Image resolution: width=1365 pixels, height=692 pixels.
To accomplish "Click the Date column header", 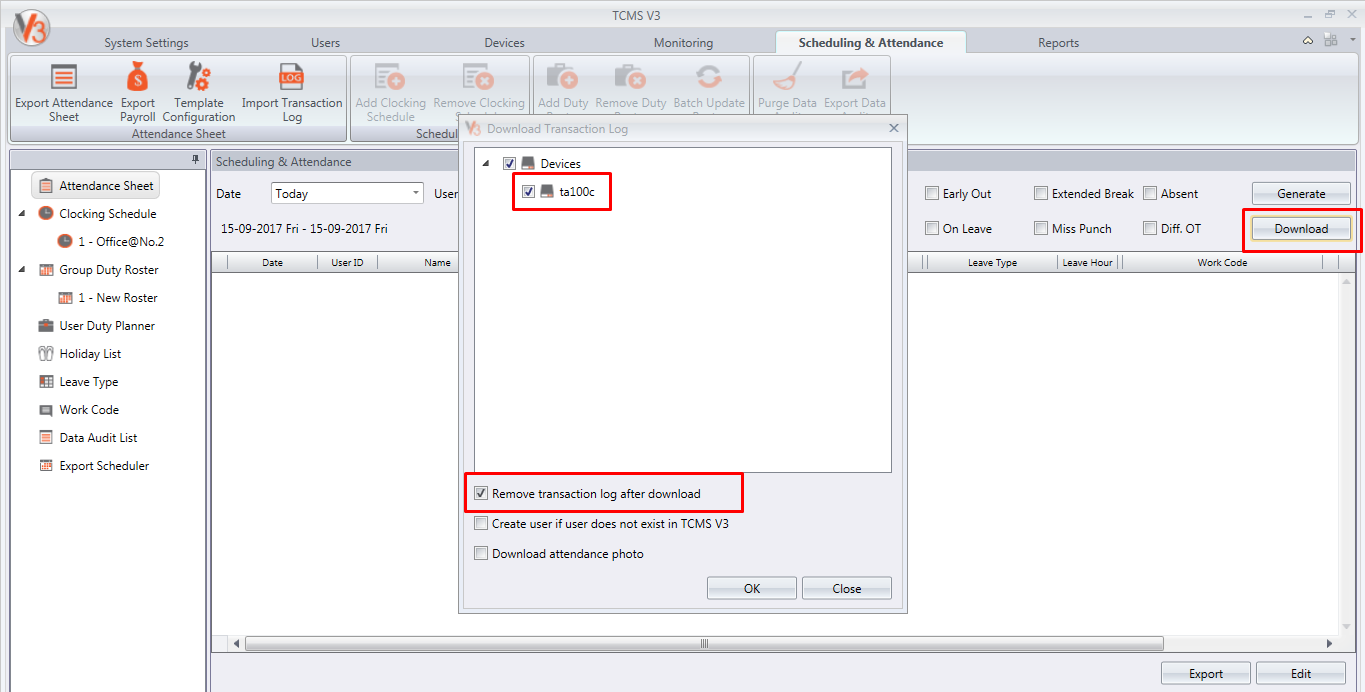I will 272,263.
